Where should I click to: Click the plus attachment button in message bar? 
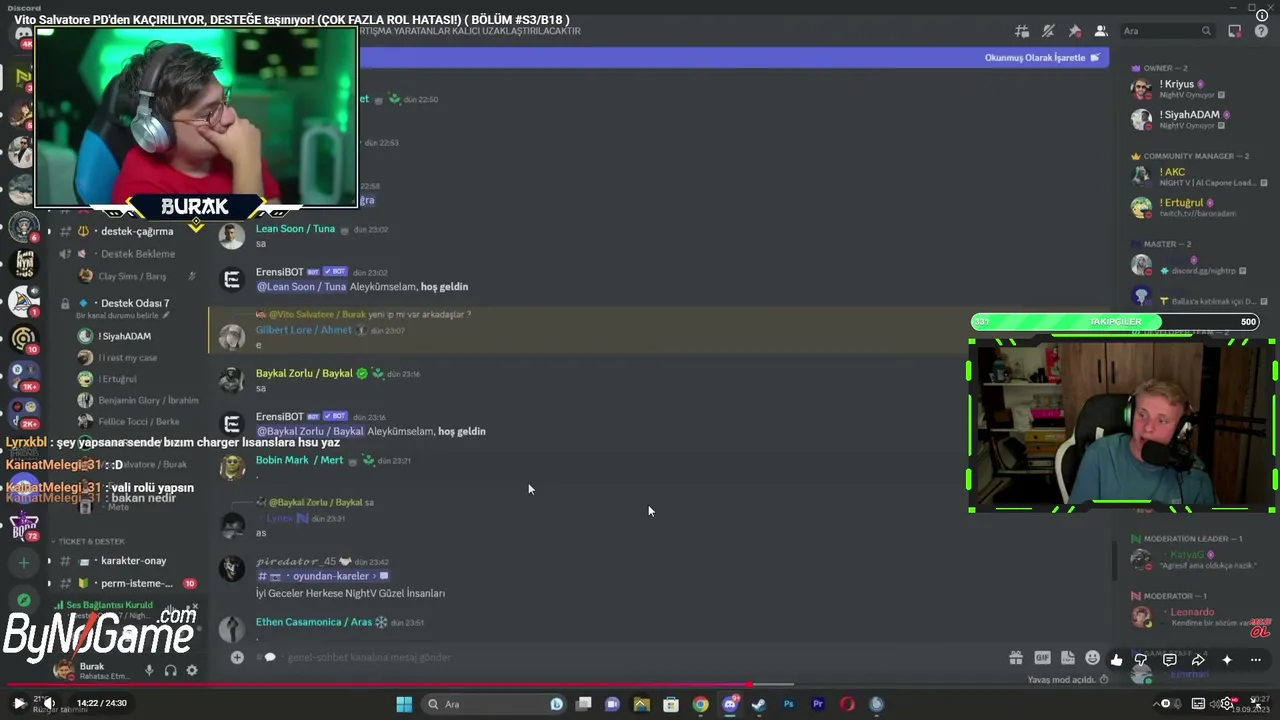click(x=237, y=657)
